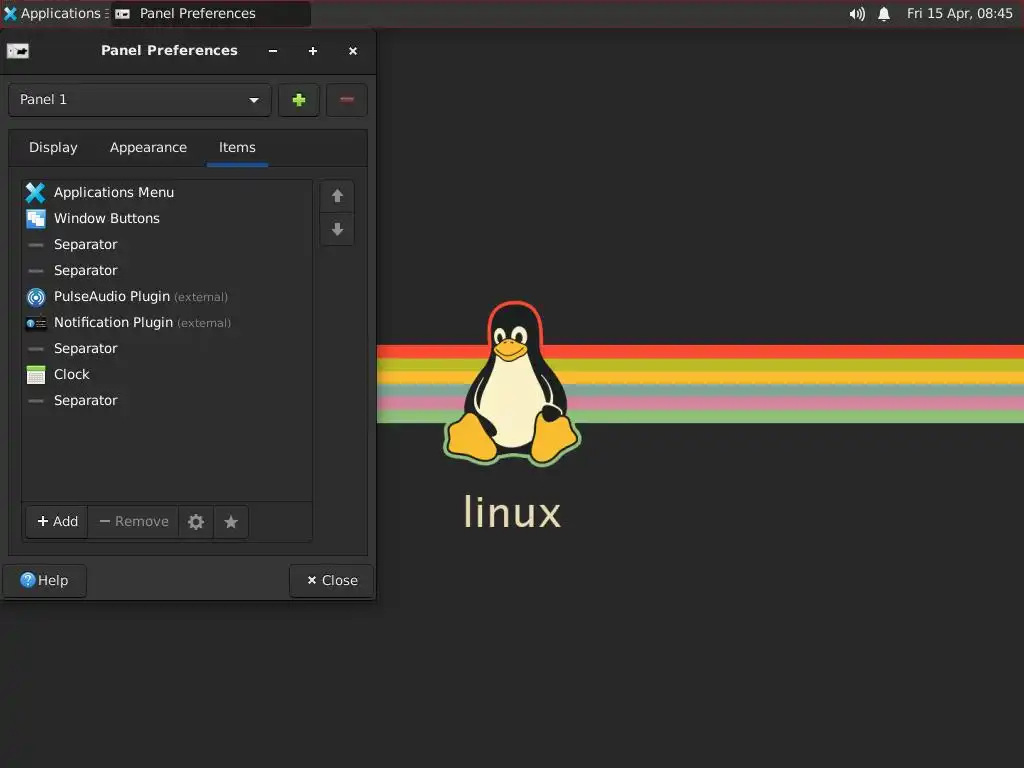This screenshot has width=1024, height=768.
Task: Click the Remove item button
Action: click(x=133, y=522)
